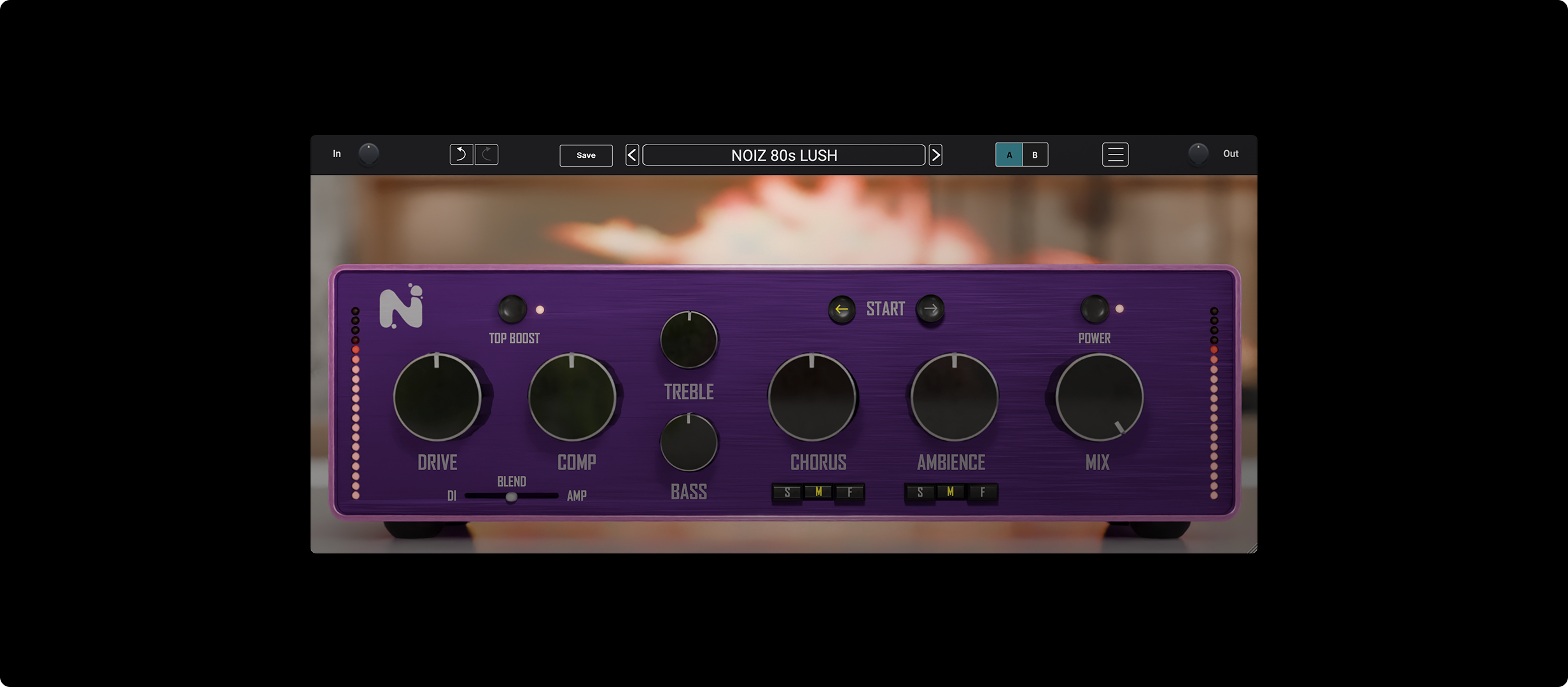The image size is (1568, 687).
Task: Switch to the B comparison slot
Action: (x=1034, y=155)
